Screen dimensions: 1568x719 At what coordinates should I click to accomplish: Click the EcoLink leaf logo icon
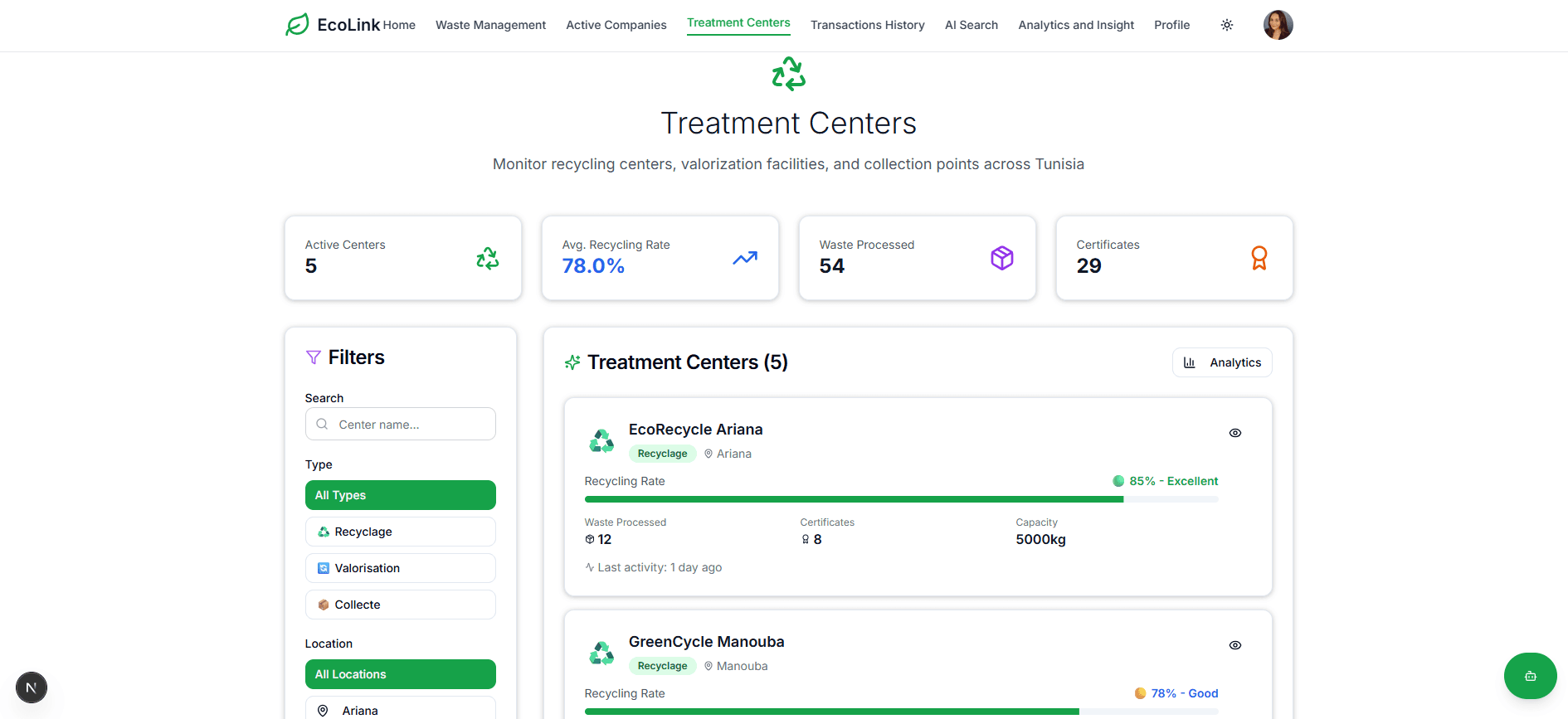(x=297, y=25)
